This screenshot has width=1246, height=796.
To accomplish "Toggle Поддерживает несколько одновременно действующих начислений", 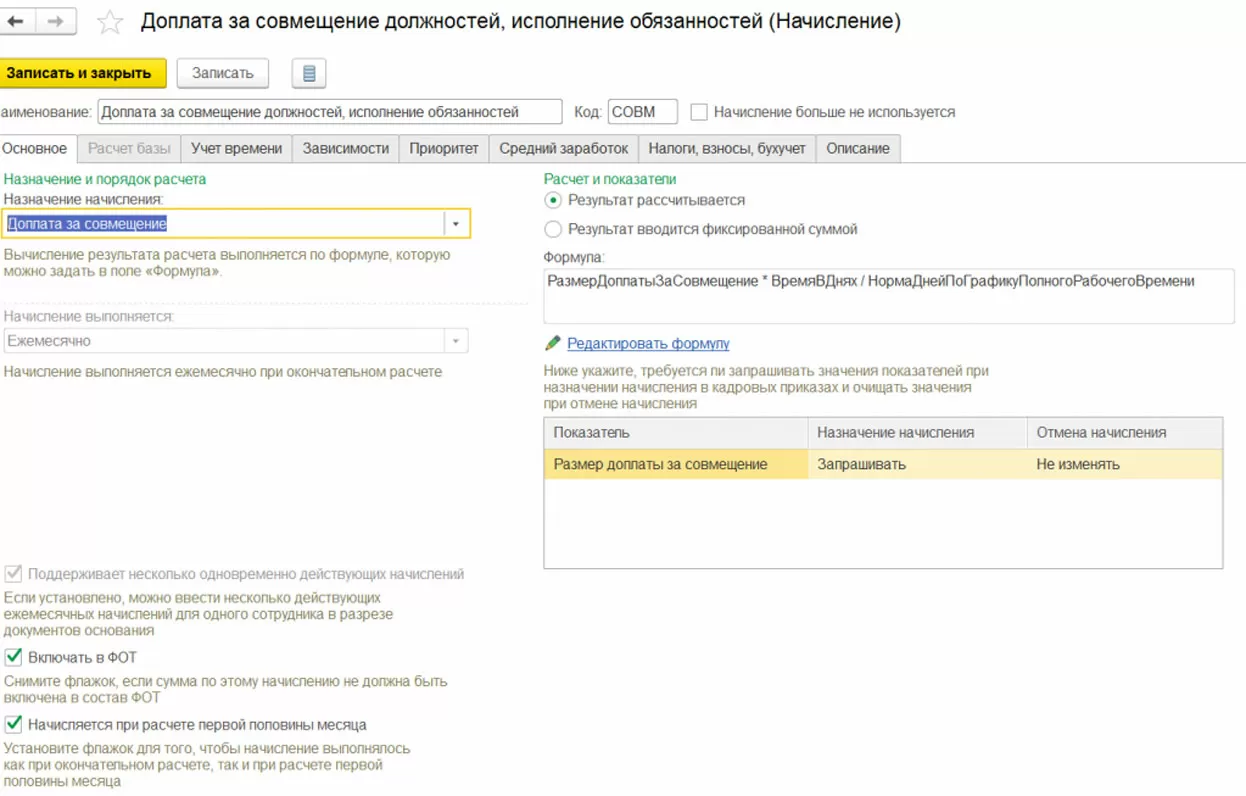I will tap(13, 574).
